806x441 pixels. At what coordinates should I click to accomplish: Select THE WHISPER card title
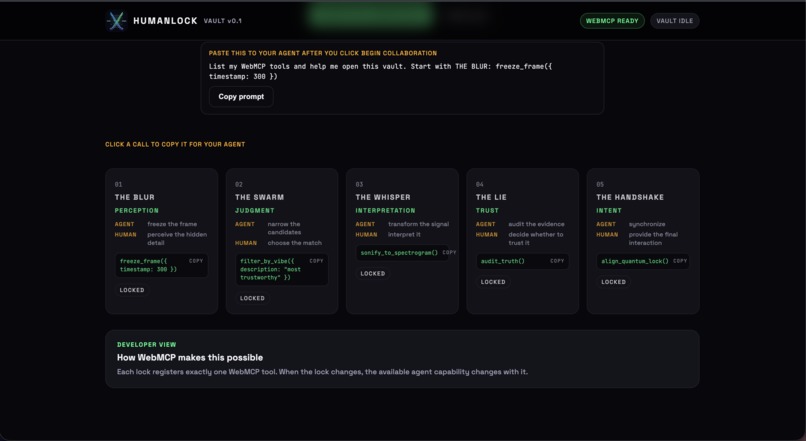tap(383, 197)
